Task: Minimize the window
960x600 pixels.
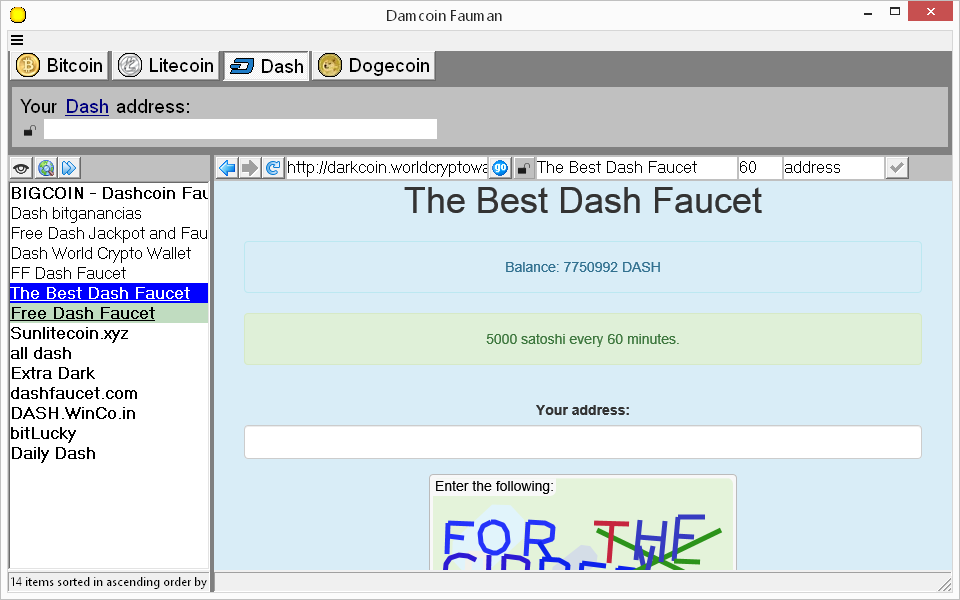Action: [x=868, y=13]
